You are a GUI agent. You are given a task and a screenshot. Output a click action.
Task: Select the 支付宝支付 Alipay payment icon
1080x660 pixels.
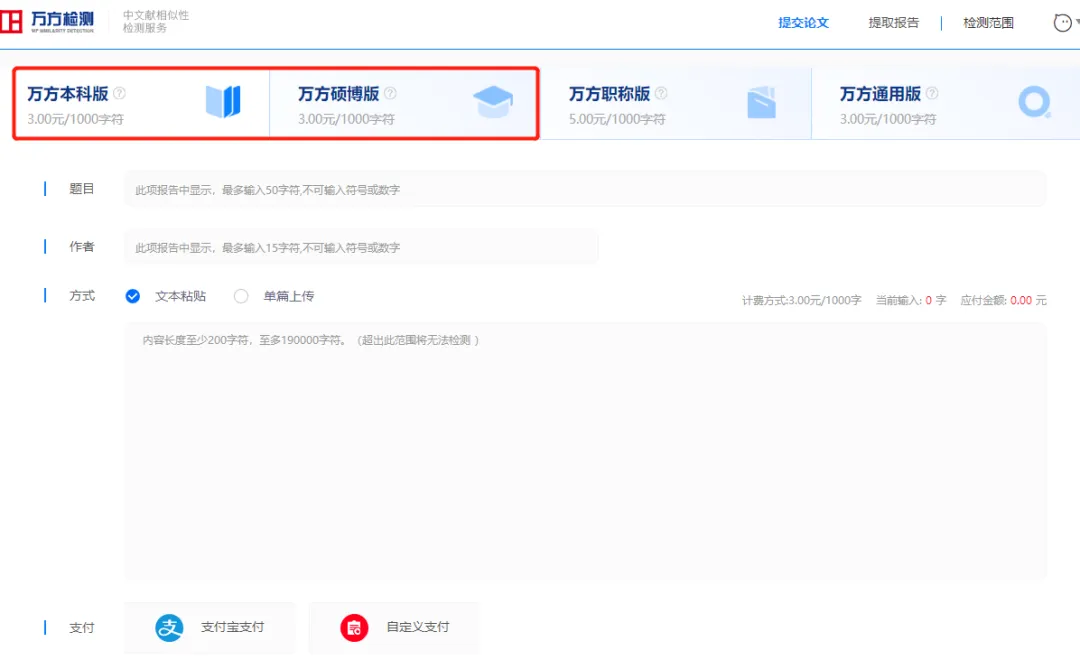click(170, 627)
